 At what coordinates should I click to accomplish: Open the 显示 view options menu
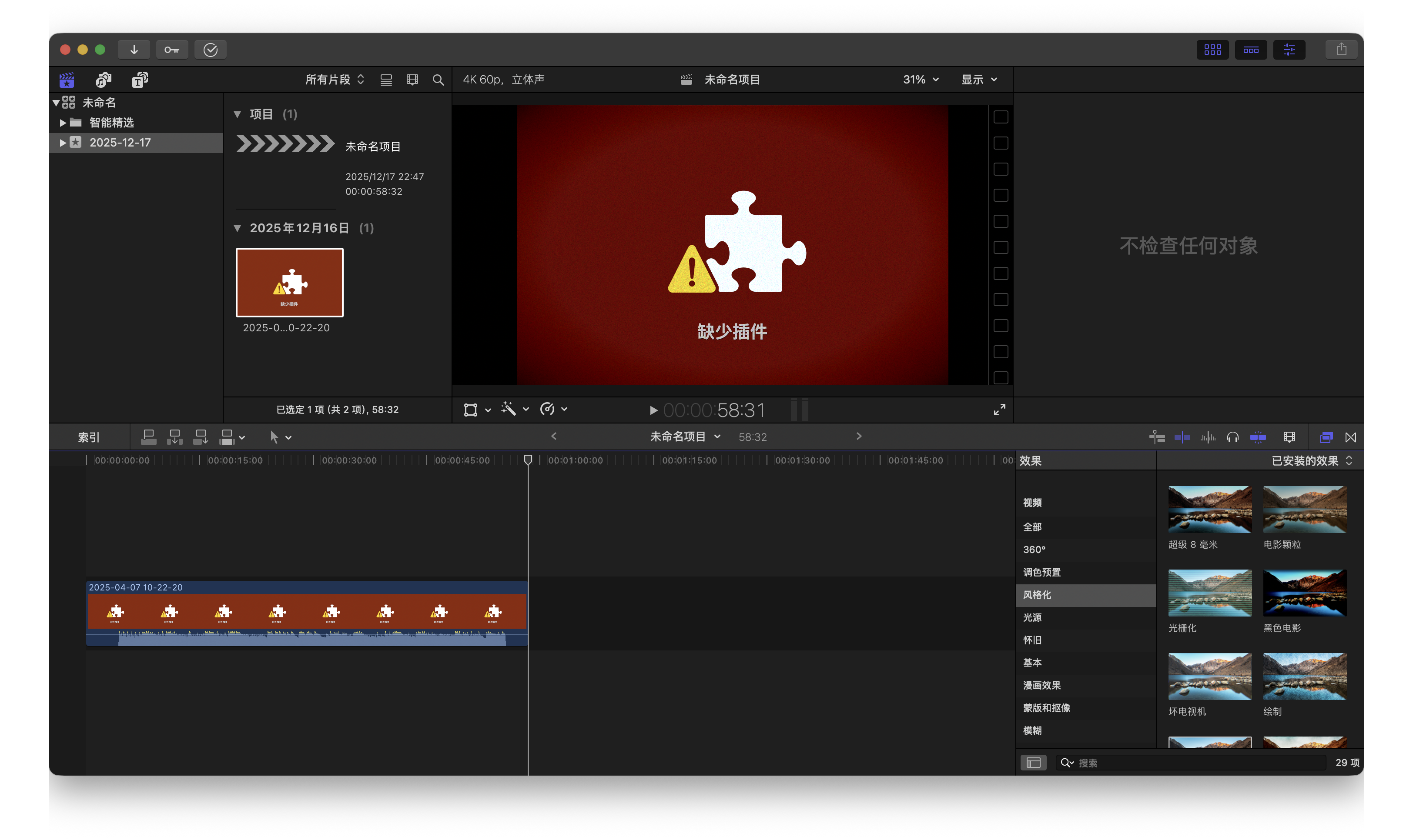click(979, 80)
